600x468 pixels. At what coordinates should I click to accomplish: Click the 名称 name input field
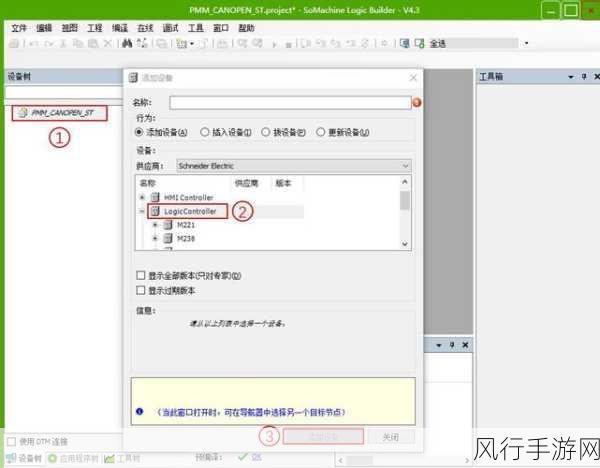(290, 103)
